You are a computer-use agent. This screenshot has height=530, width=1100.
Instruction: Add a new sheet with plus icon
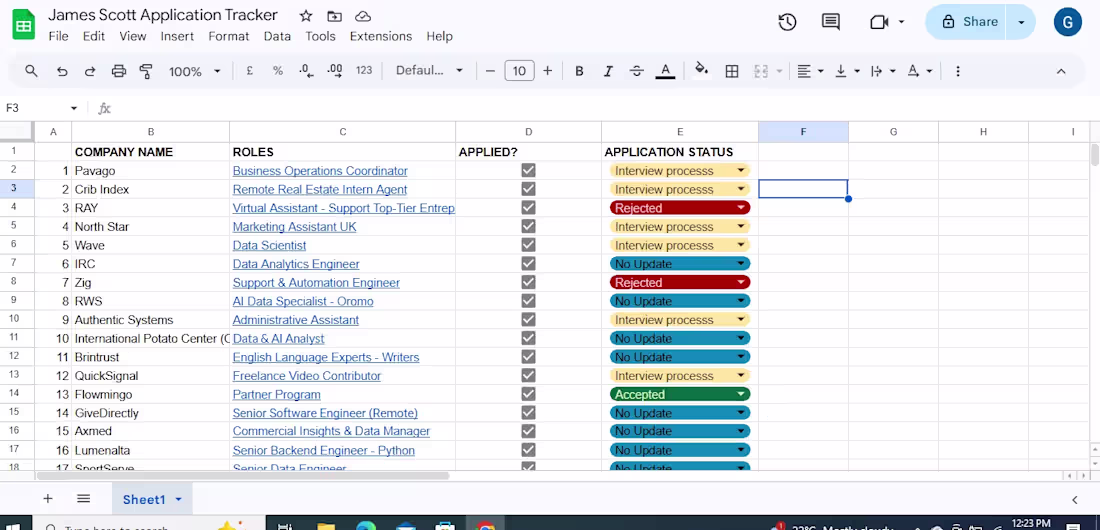(x=48, y=499)
